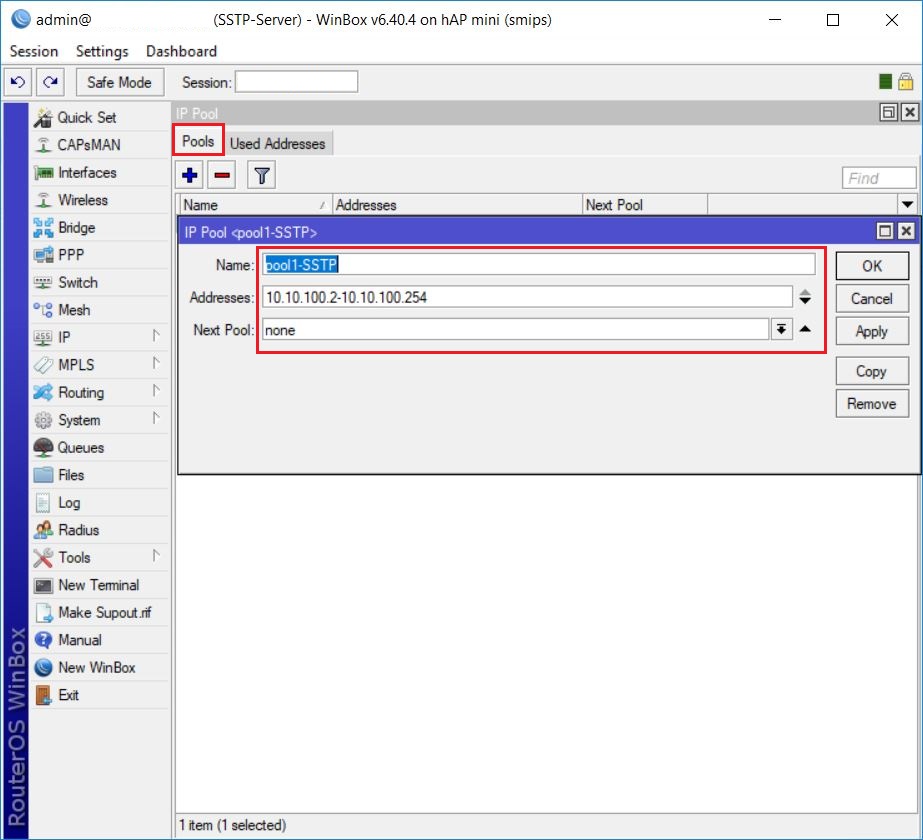Expand the System submenu

pyautogui.click(x=155, y=419)
